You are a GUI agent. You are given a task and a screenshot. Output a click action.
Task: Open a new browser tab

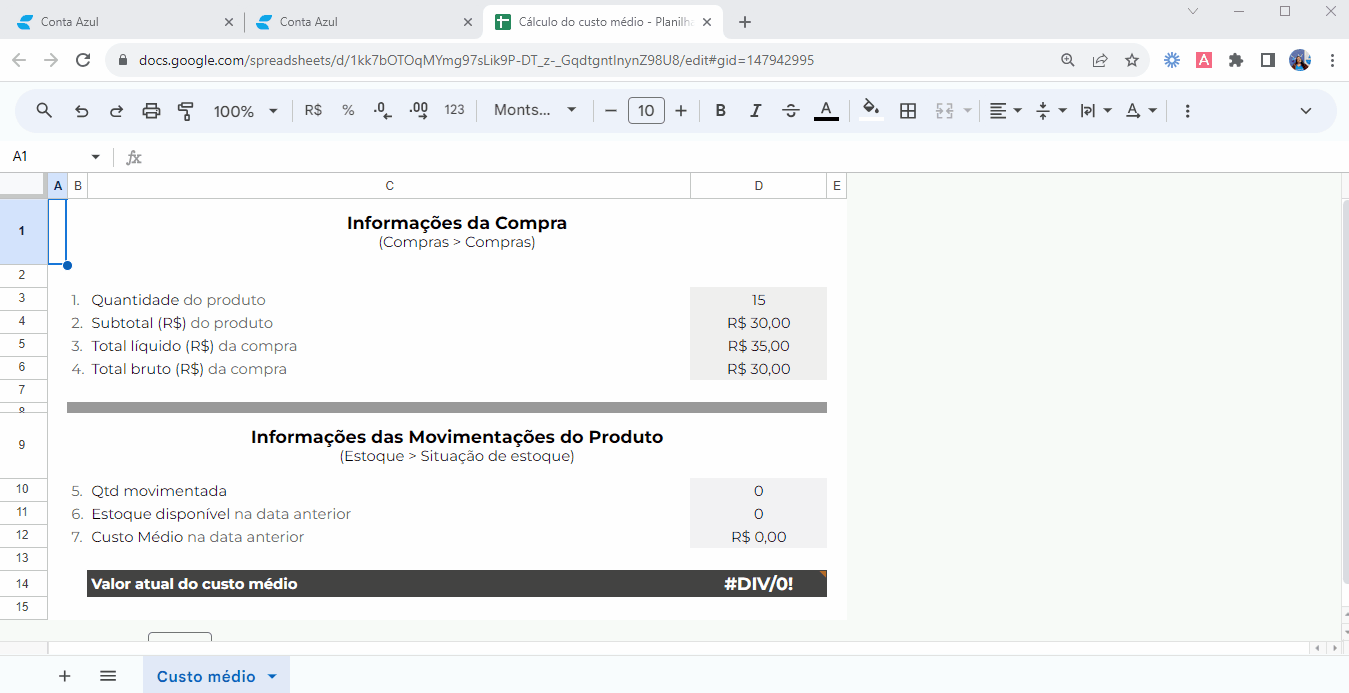point(744,22)
